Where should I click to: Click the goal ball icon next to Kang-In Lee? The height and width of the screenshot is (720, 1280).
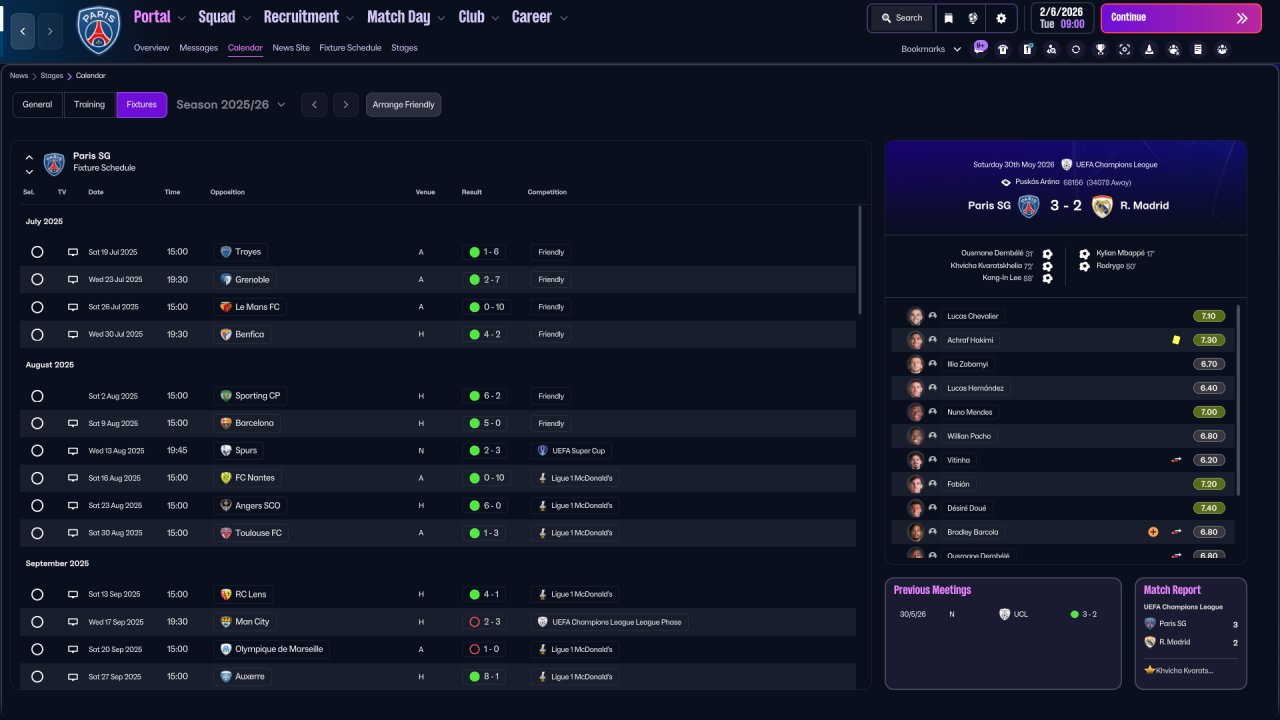pyautogui.click(x=1047, y=278)
